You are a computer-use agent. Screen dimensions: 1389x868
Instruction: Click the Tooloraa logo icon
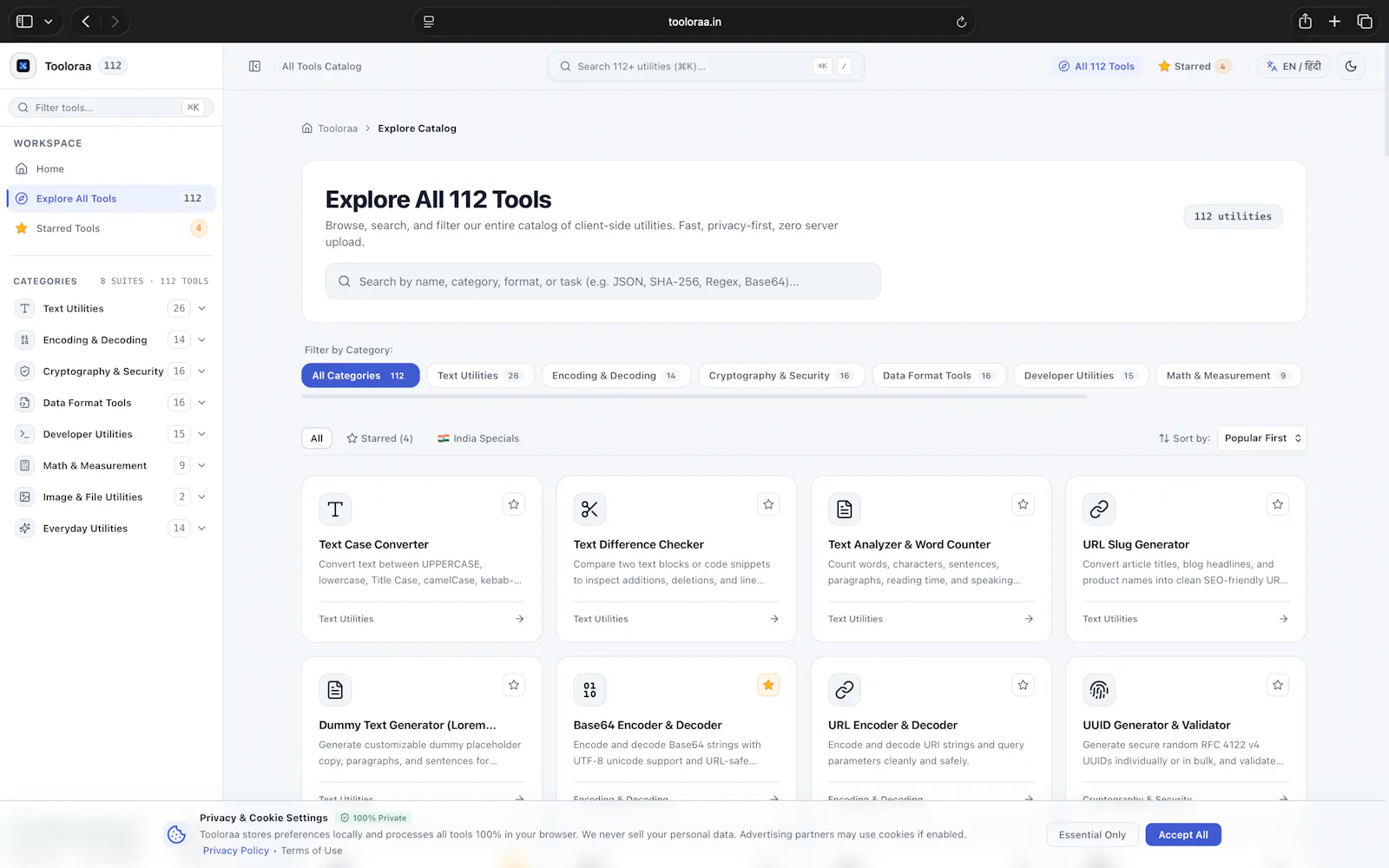point(23,66)
